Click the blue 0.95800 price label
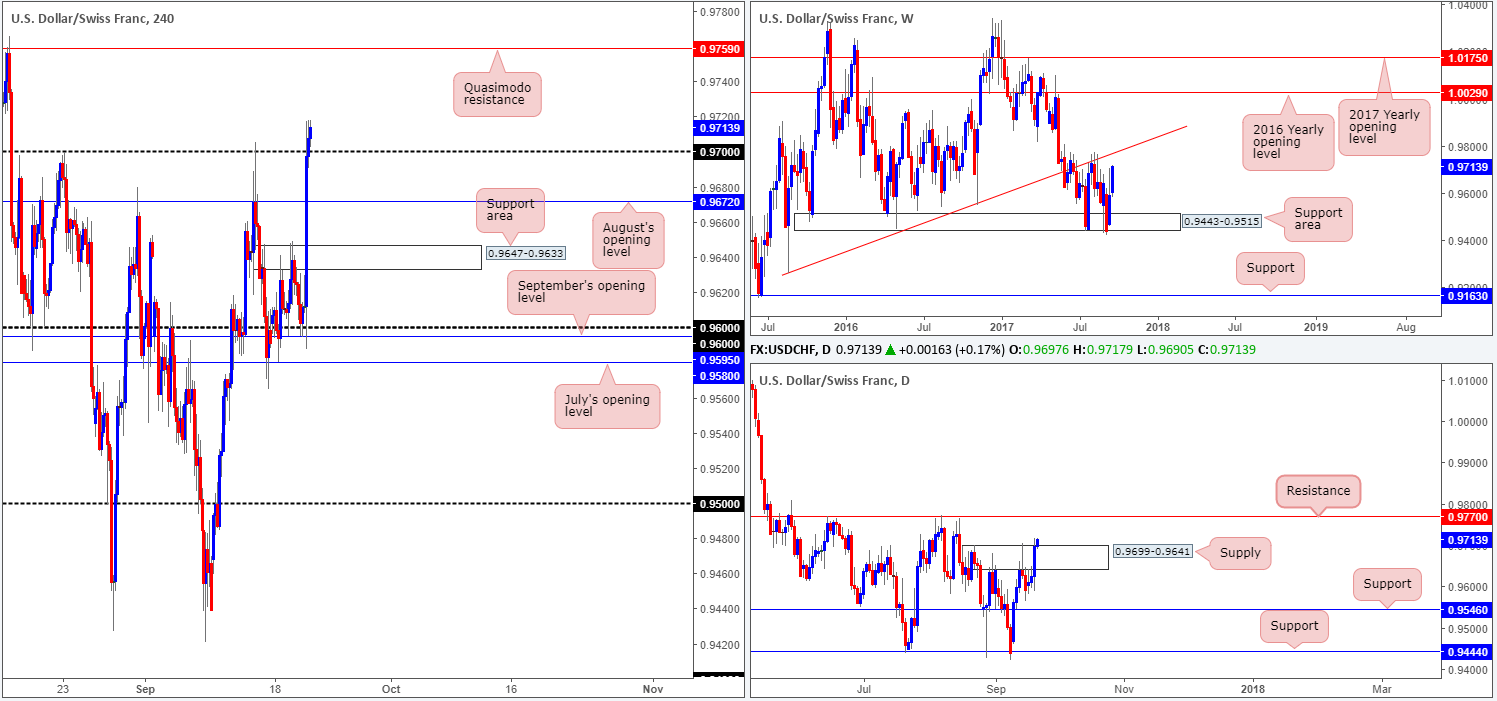Screen dimensions: 1497x701 click(720, 376)
